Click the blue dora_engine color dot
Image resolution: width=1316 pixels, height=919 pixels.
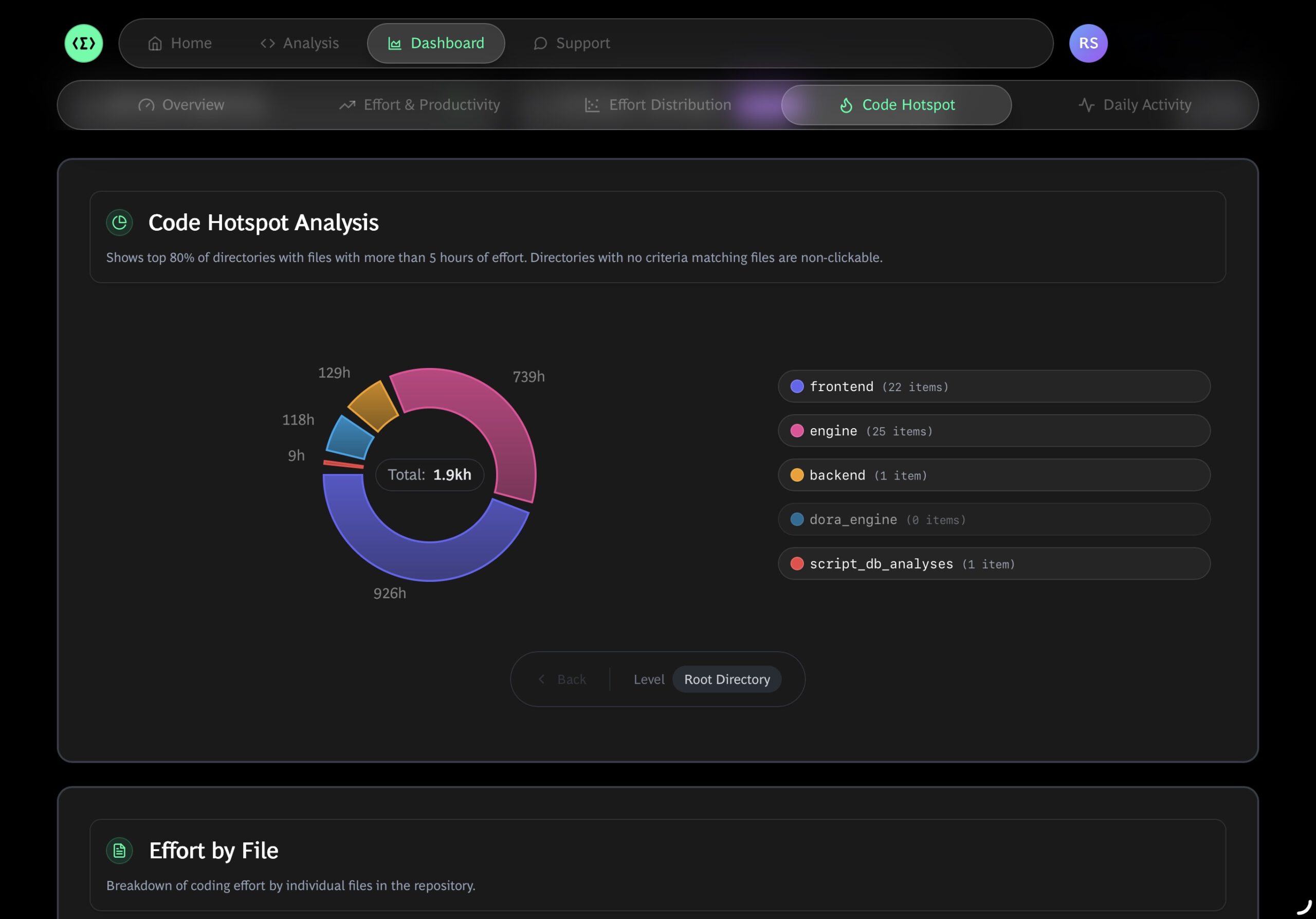(x=797, y=519)
